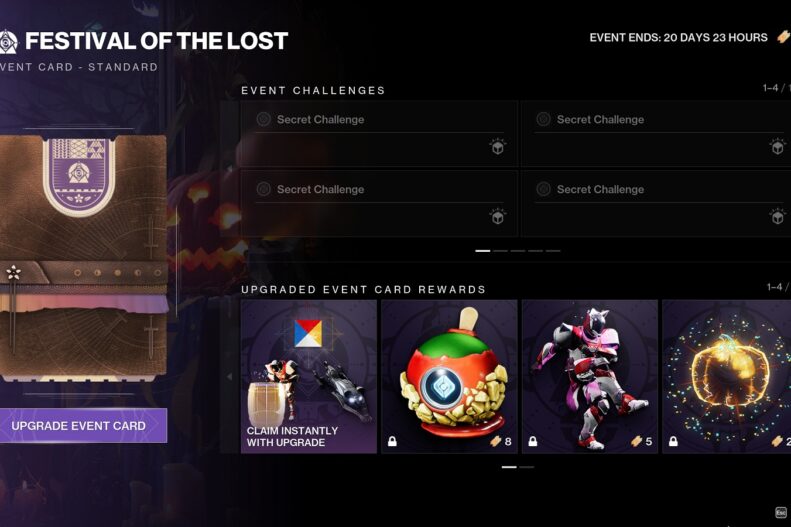
Task: Toggle circle on top-left Secret Challenge
Action: click(x=263, y=120)
